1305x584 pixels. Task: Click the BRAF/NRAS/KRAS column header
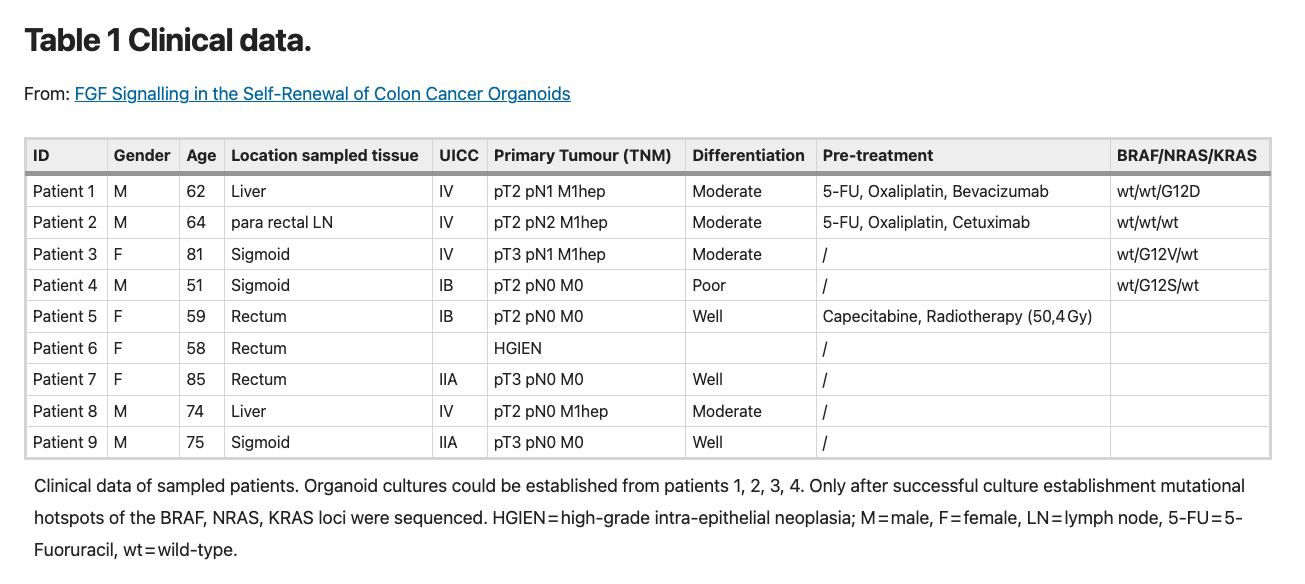click(1186, 155)
